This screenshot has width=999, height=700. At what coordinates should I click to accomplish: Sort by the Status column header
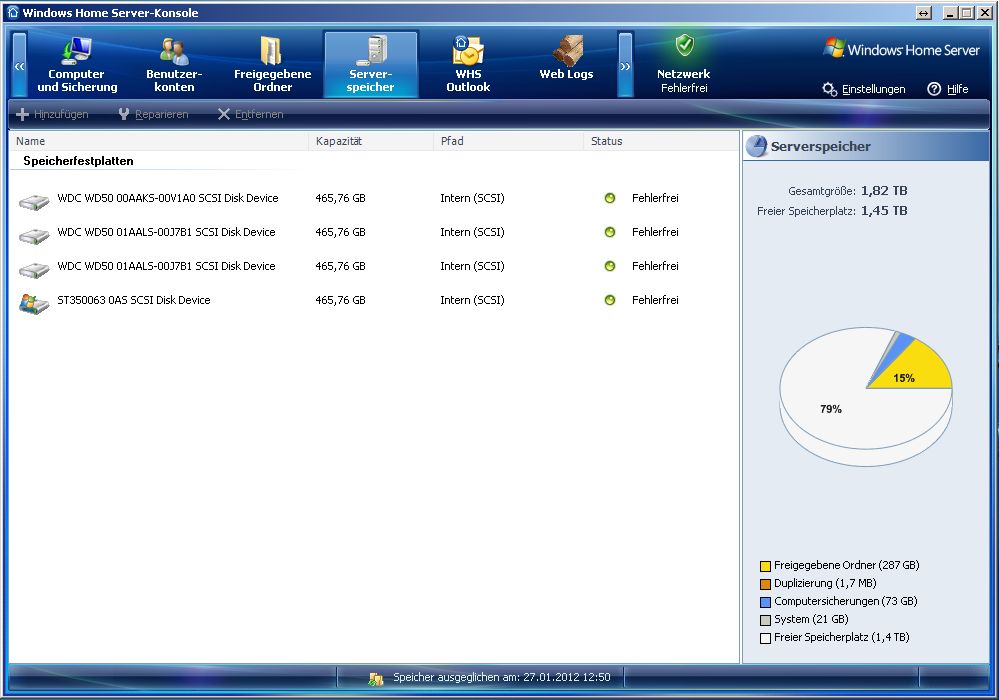[x=660, y=141]
